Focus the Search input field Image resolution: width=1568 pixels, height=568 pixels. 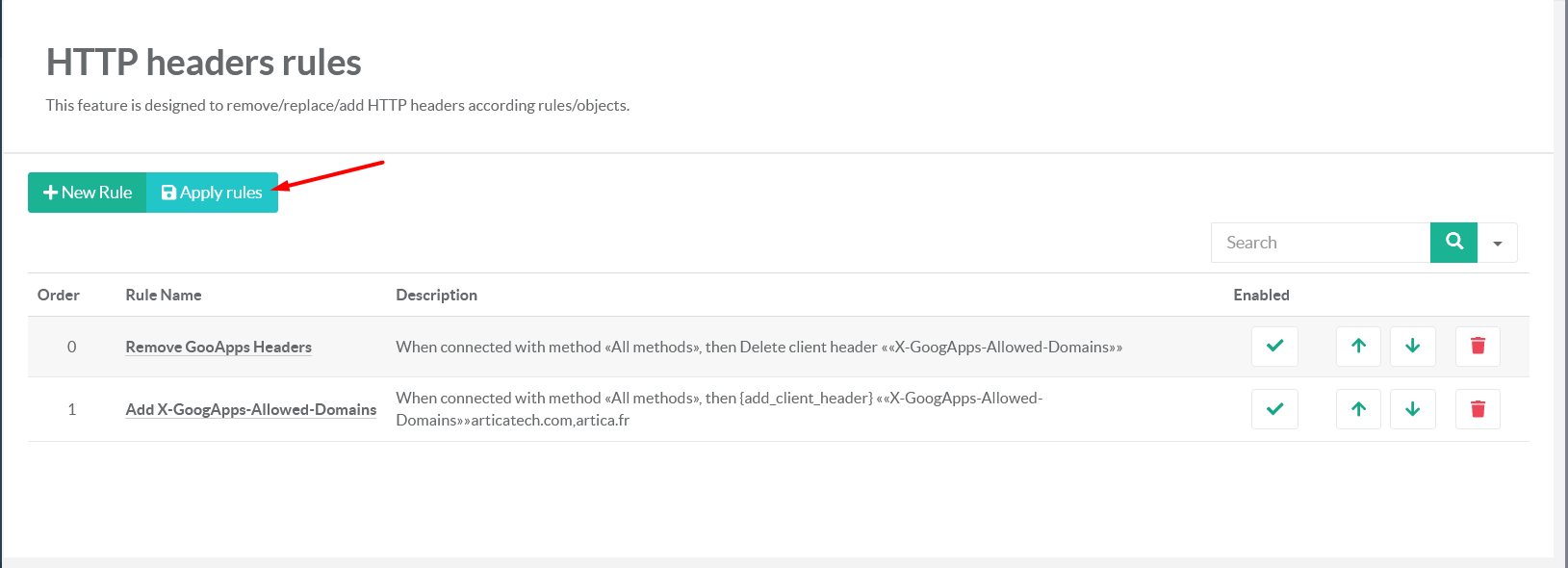[x=1321, y=243]
